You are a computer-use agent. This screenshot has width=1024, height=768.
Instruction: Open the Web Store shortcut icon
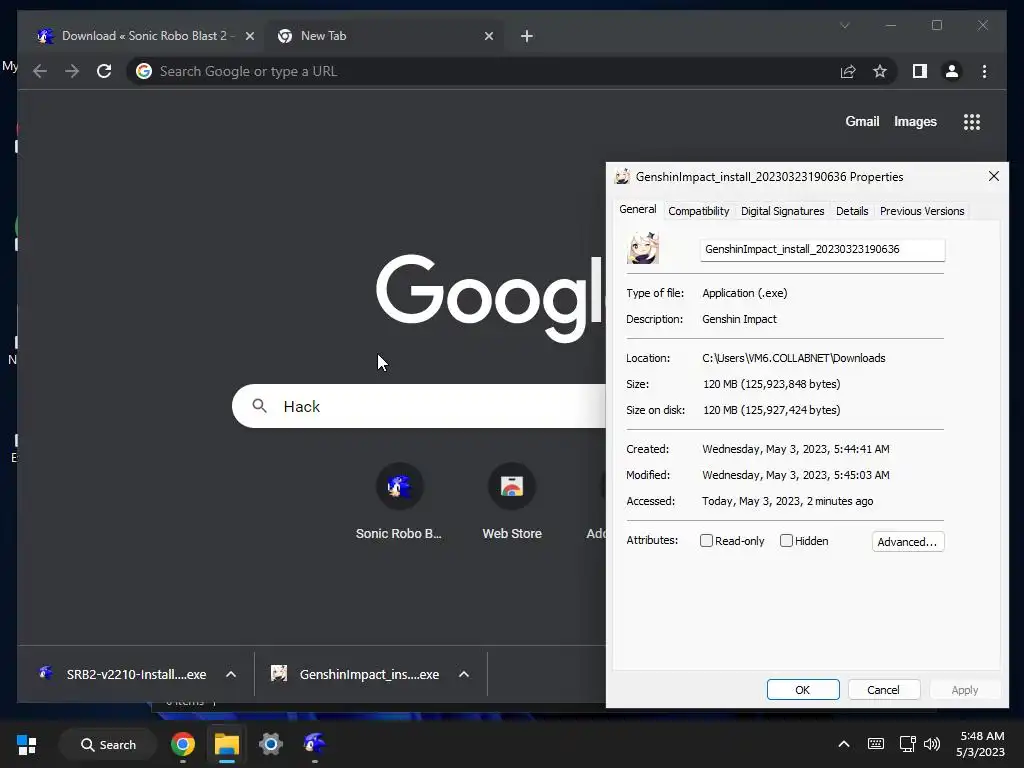(512, 486)
